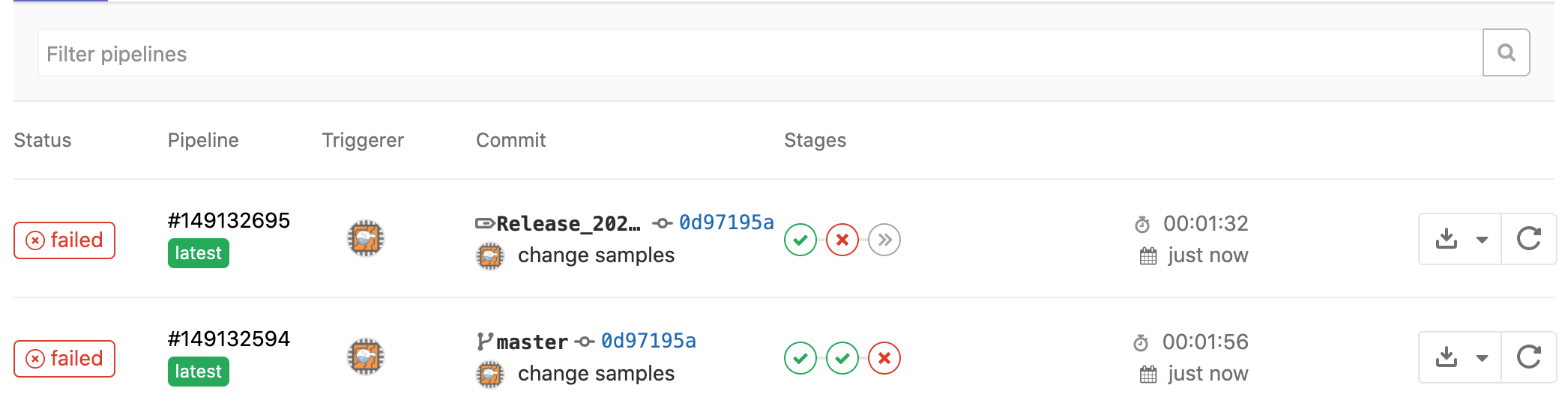Open the master branch reference
1568x415 pixels.
pos(531,342)
